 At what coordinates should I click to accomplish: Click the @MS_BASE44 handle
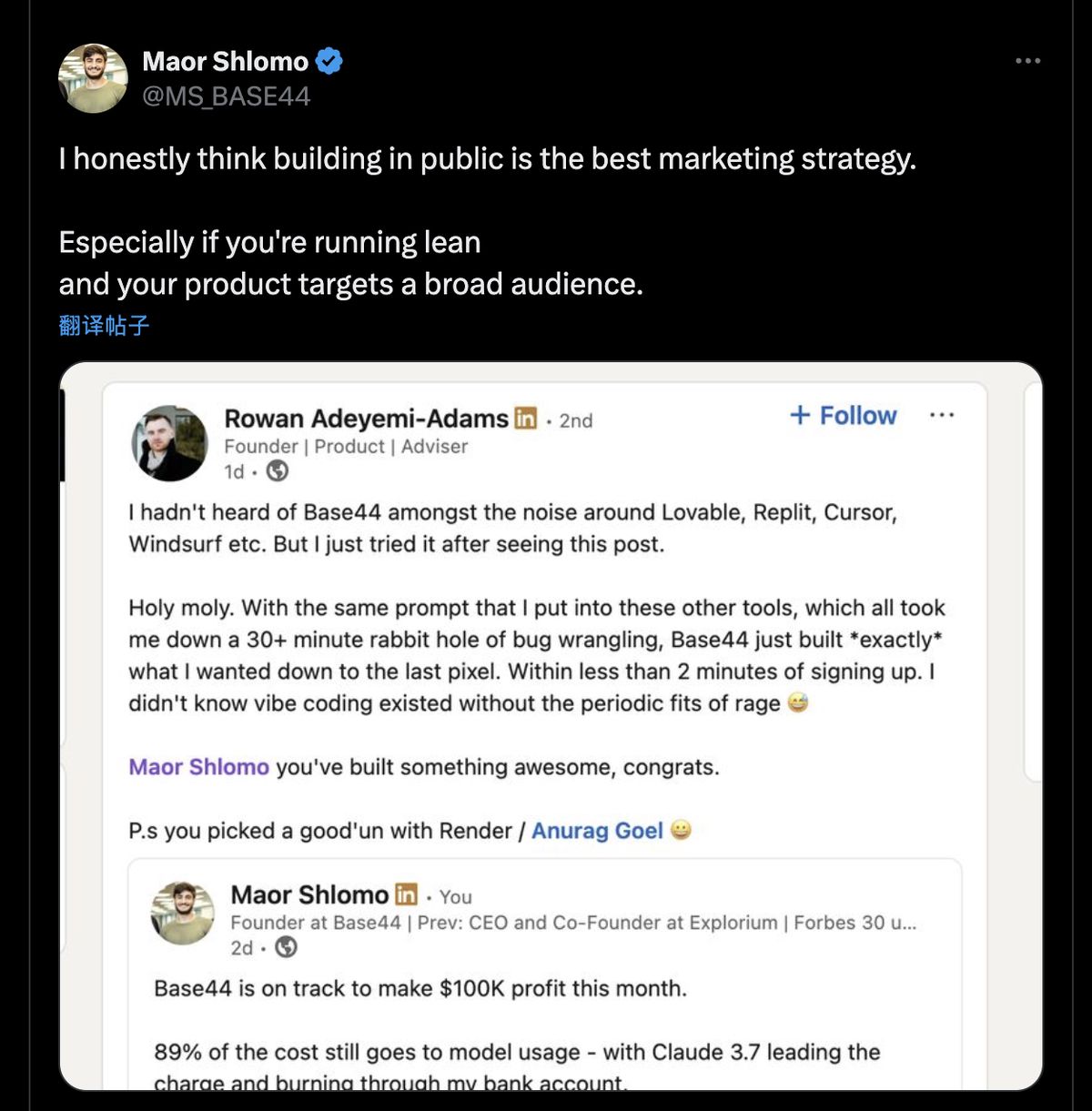coord(227,96)
